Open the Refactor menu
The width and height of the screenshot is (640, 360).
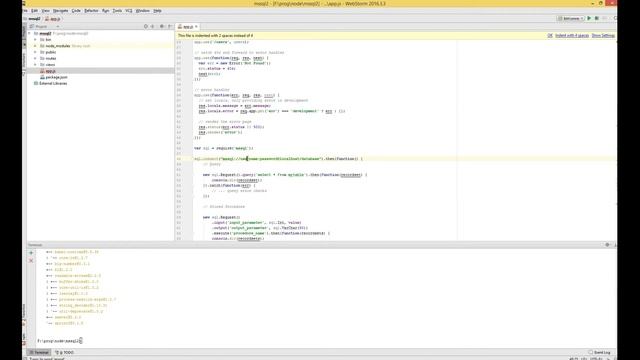[x=91, y=11]
